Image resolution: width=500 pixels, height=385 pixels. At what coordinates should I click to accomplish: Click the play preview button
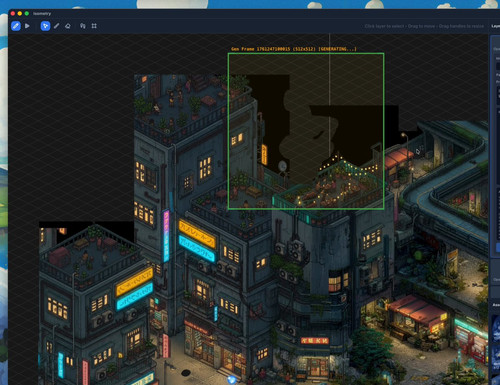27,26
